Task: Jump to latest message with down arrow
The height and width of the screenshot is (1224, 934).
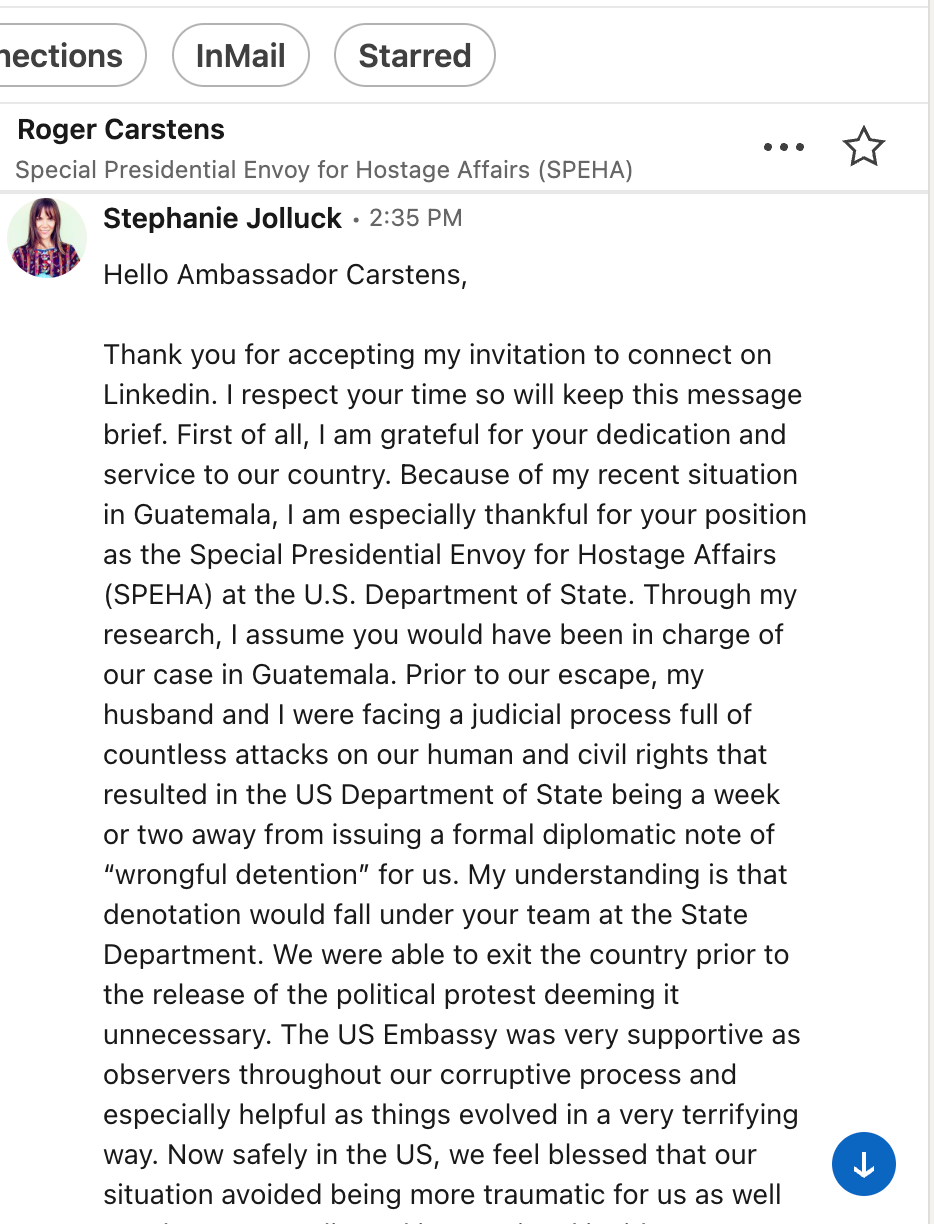Action: click(x=863, y=1164)
